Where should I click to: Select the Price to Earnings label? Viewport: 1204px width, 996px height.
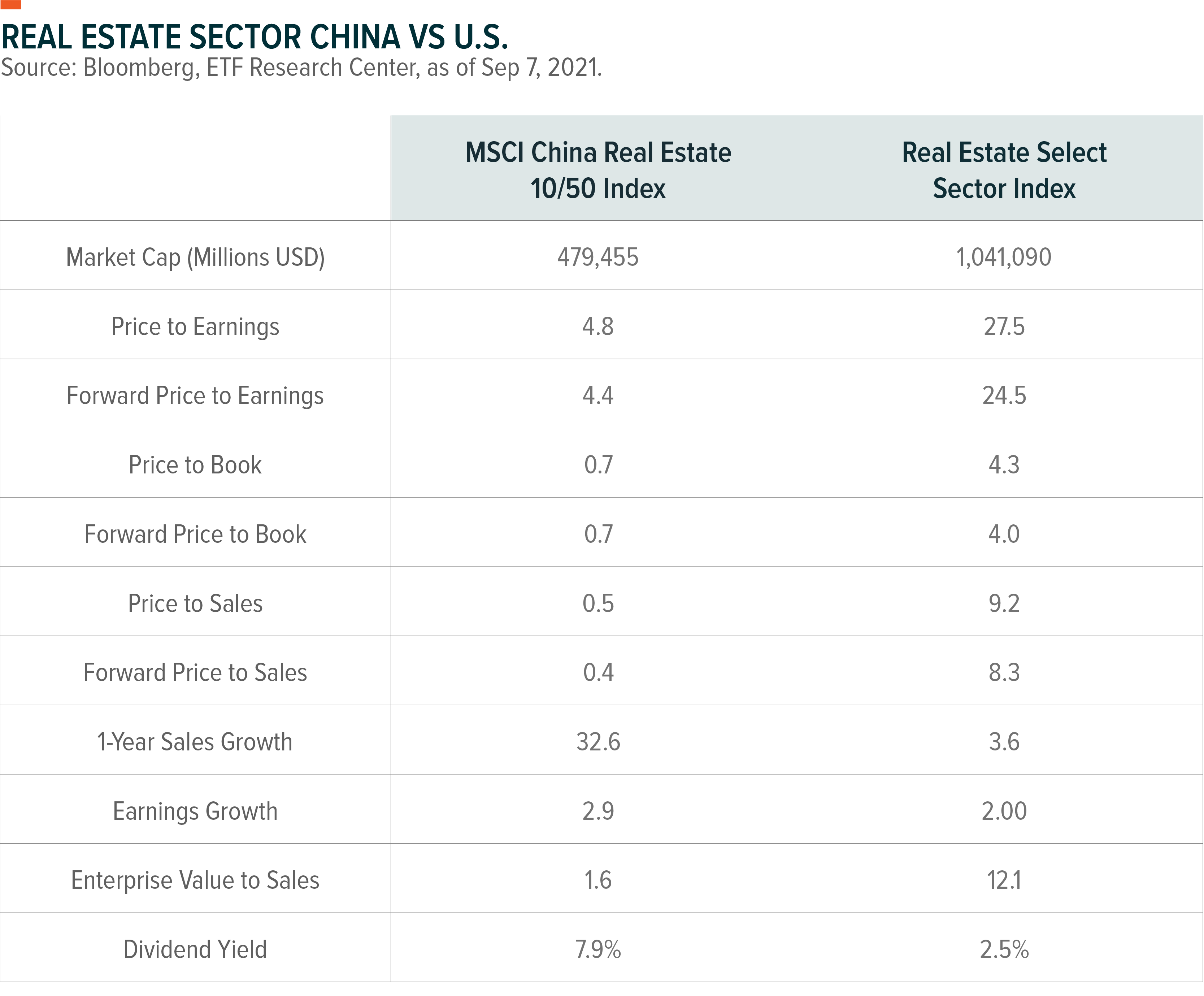pyautogui.click(x=195, y=326)
